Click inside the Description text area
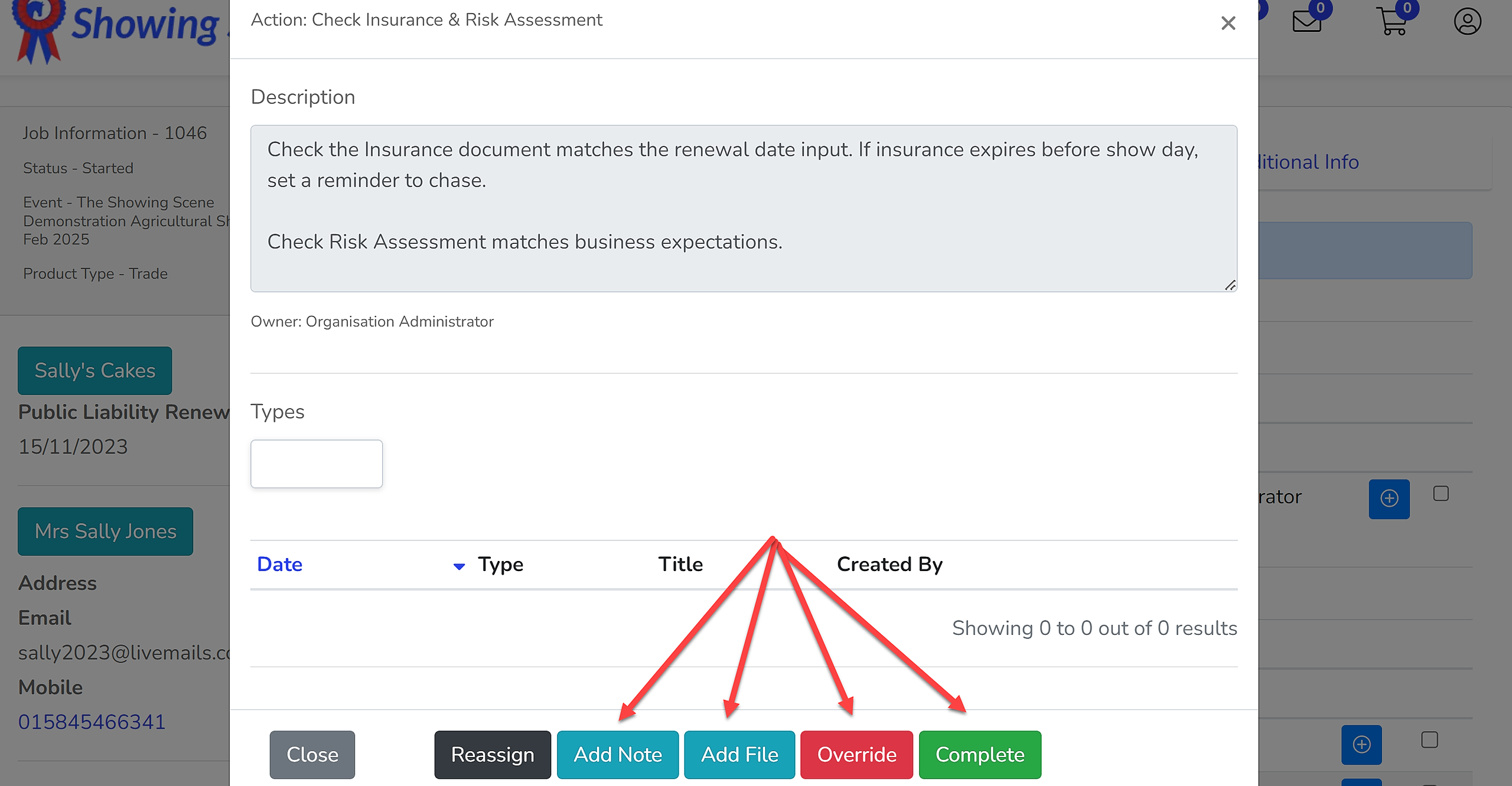 tap(744, 208)
